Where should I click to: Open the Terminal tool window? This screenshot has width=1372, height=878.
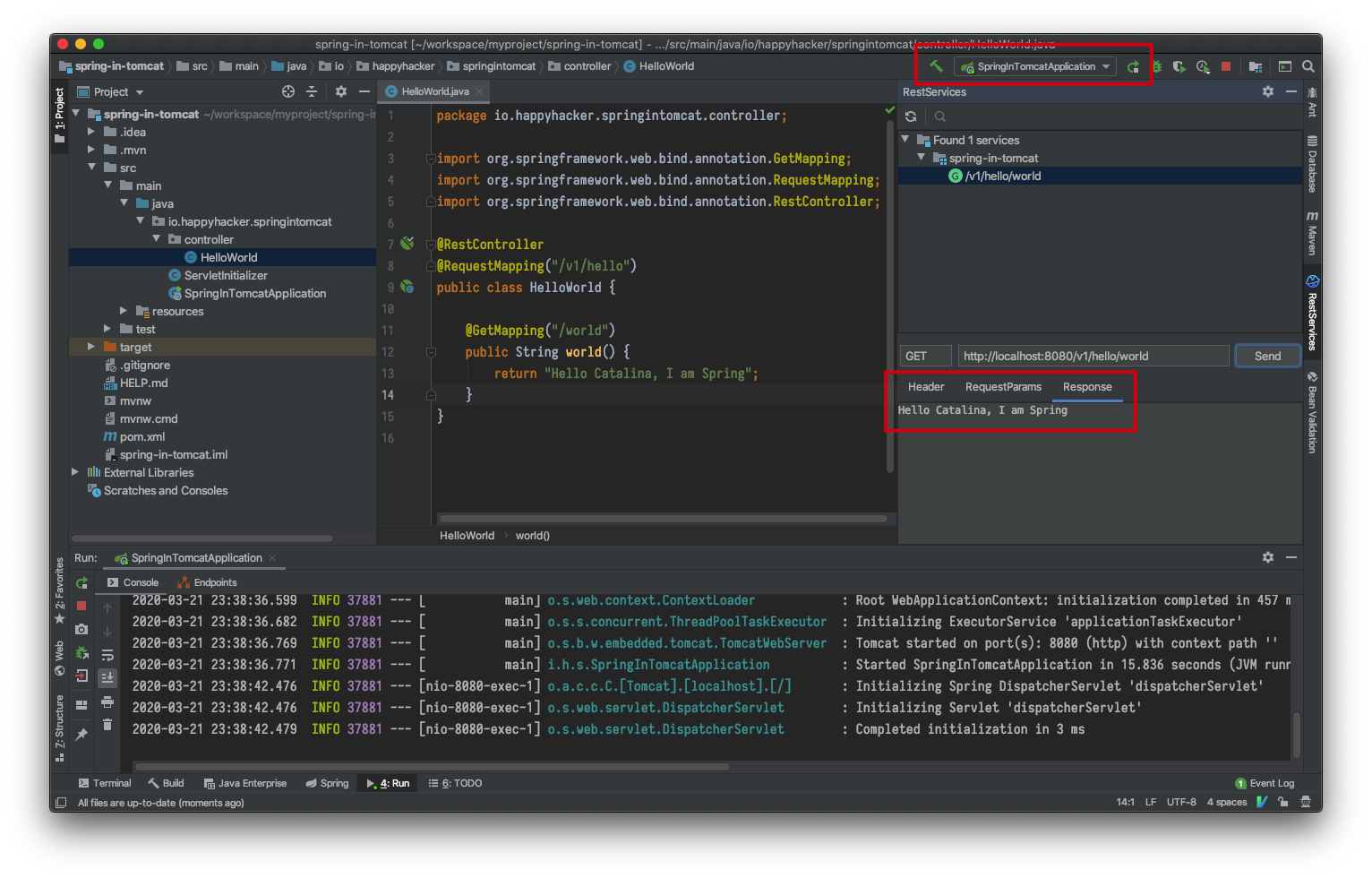[105, 783]
